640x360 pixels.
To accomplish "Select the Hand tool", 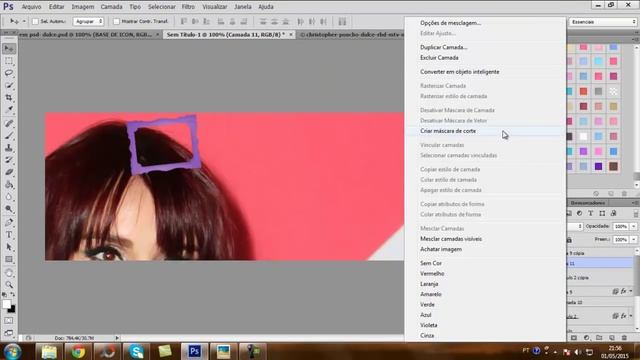I will pyautogui.click(x=9, y=273).
